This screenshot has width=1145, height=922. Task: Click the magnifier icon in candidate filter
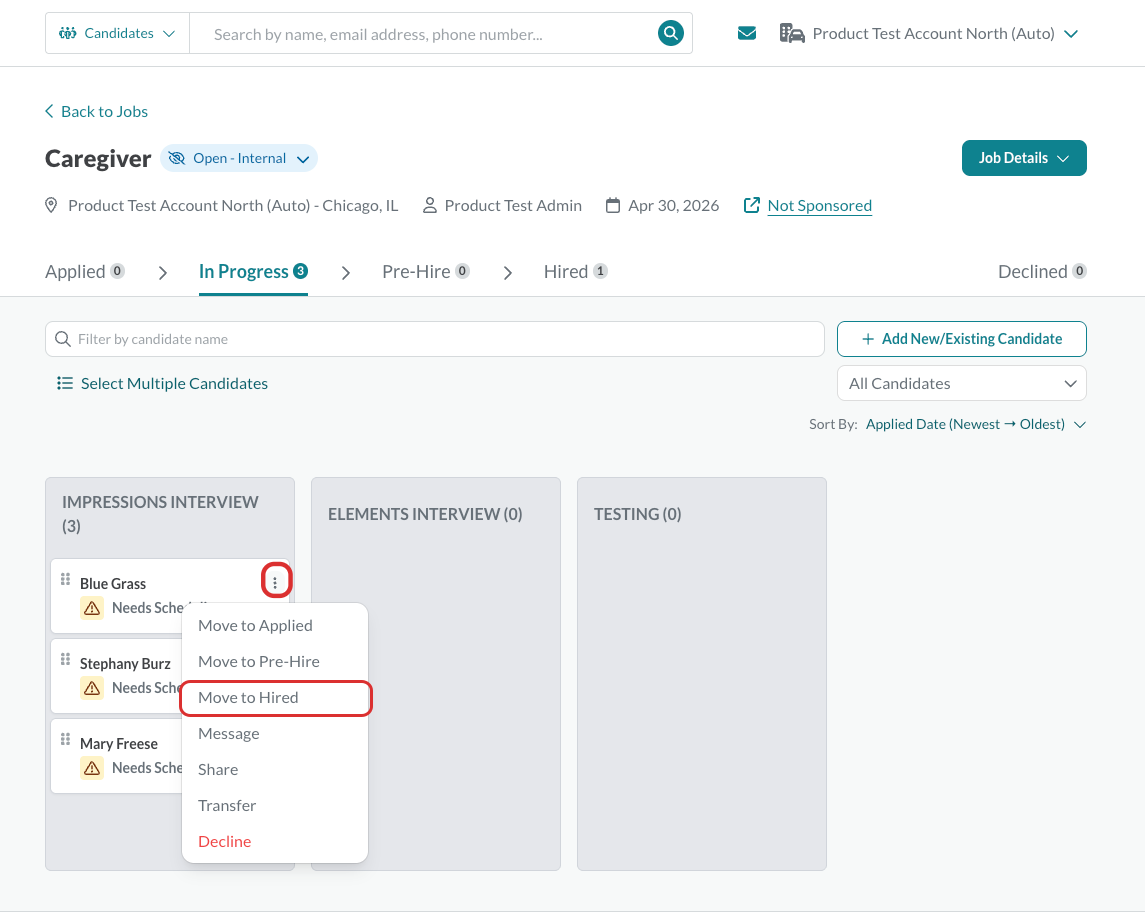63,339
